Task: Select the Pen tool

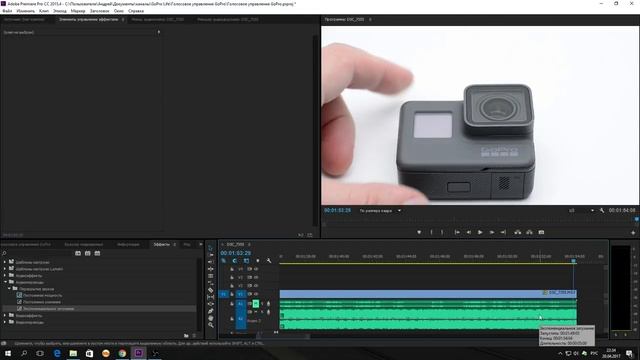Action: (211, 311)
